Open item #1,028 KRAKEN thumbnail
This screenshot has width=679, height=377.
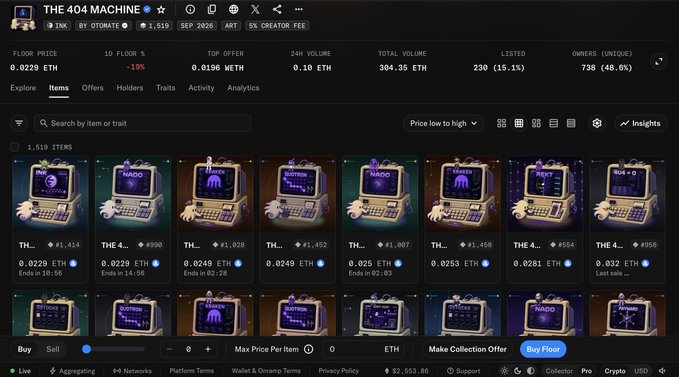point(215,194)
